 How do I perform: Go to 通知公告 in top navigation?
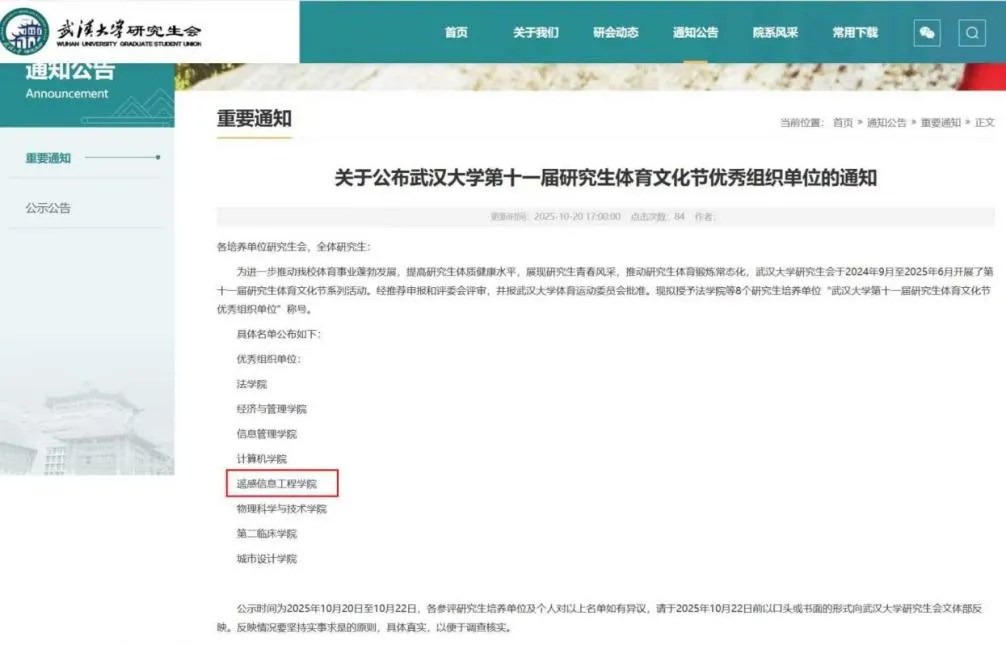(x=695, y=33)
